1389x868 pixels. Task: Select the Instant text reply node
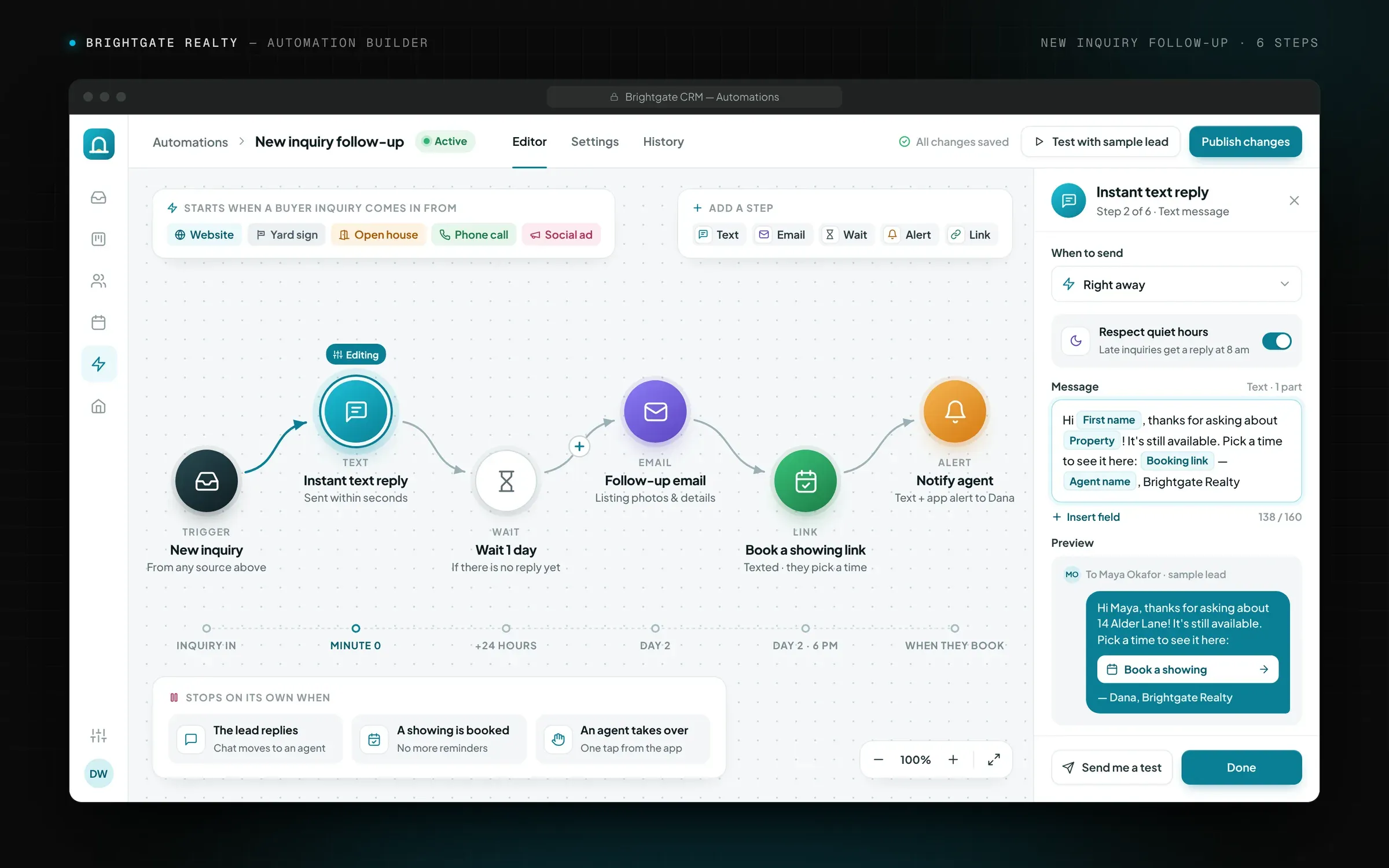pos(356,411)
